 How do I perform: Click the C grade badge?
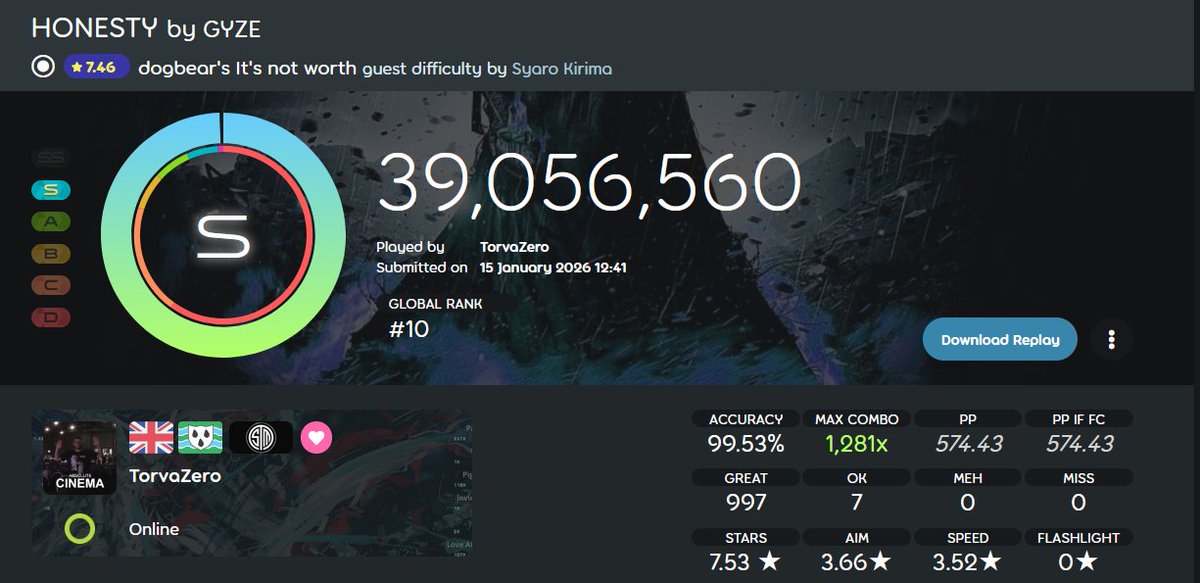pyautogui.click(x=49, y=285)
